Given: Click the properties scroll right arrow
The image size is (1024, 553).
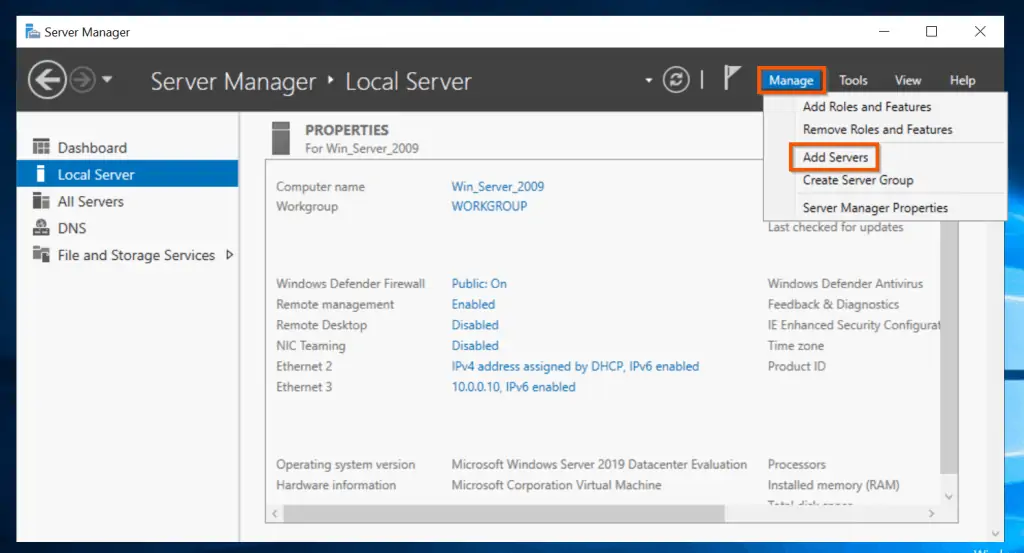Looking at the screenshot, I should pyautogui.click(x=931, y=513).
